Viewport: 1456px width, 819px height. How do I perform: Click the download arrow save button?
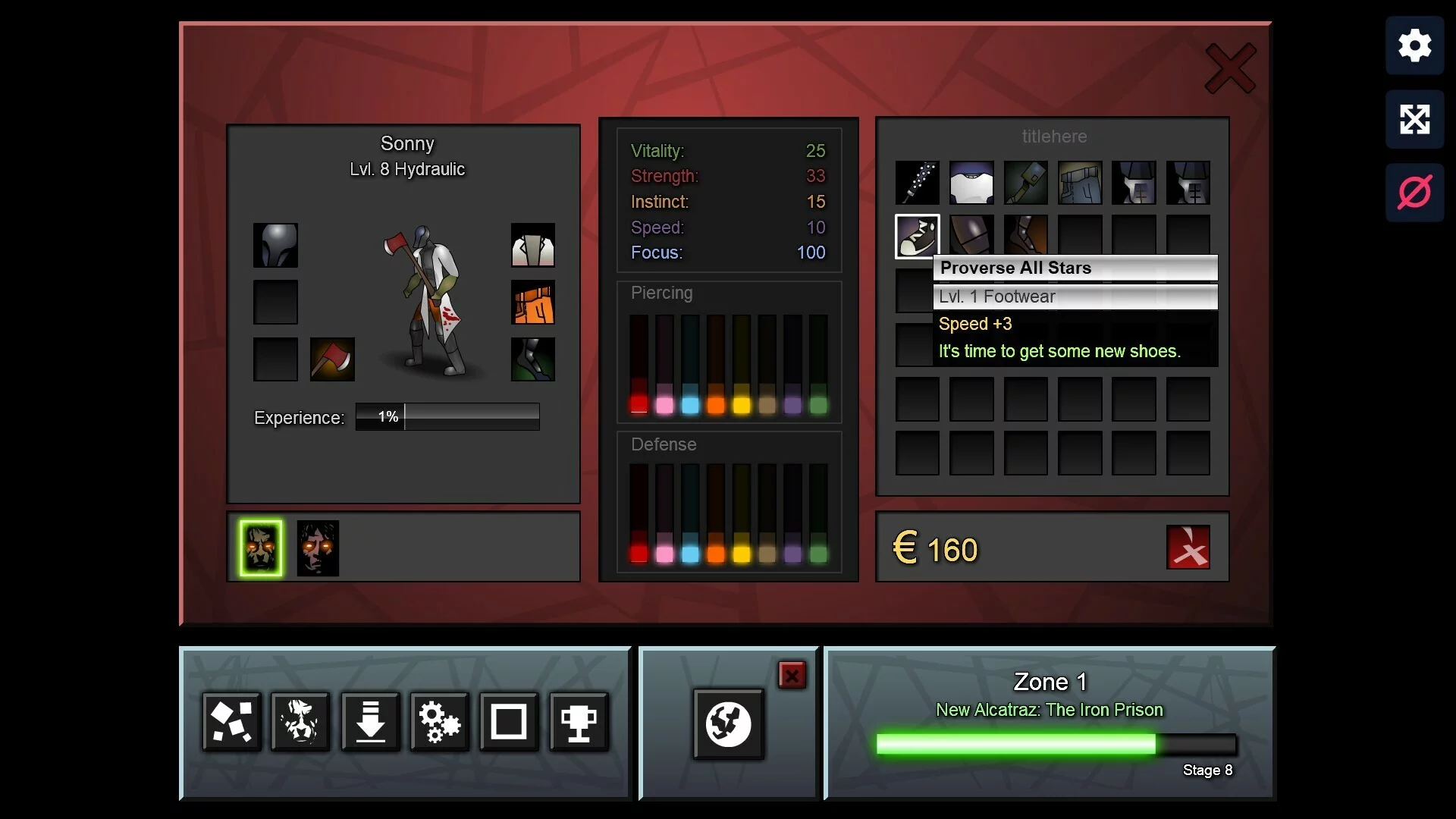(x=370, y=721)
